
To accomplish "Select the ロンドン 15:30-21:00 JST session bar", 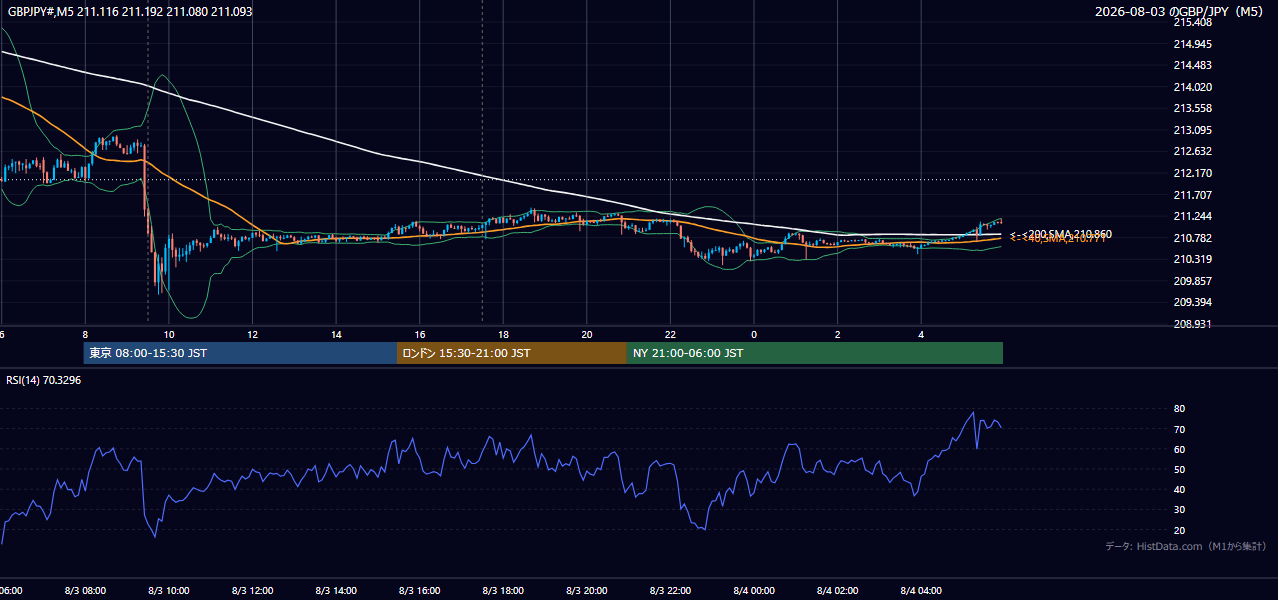I will [x=512, y=353].
